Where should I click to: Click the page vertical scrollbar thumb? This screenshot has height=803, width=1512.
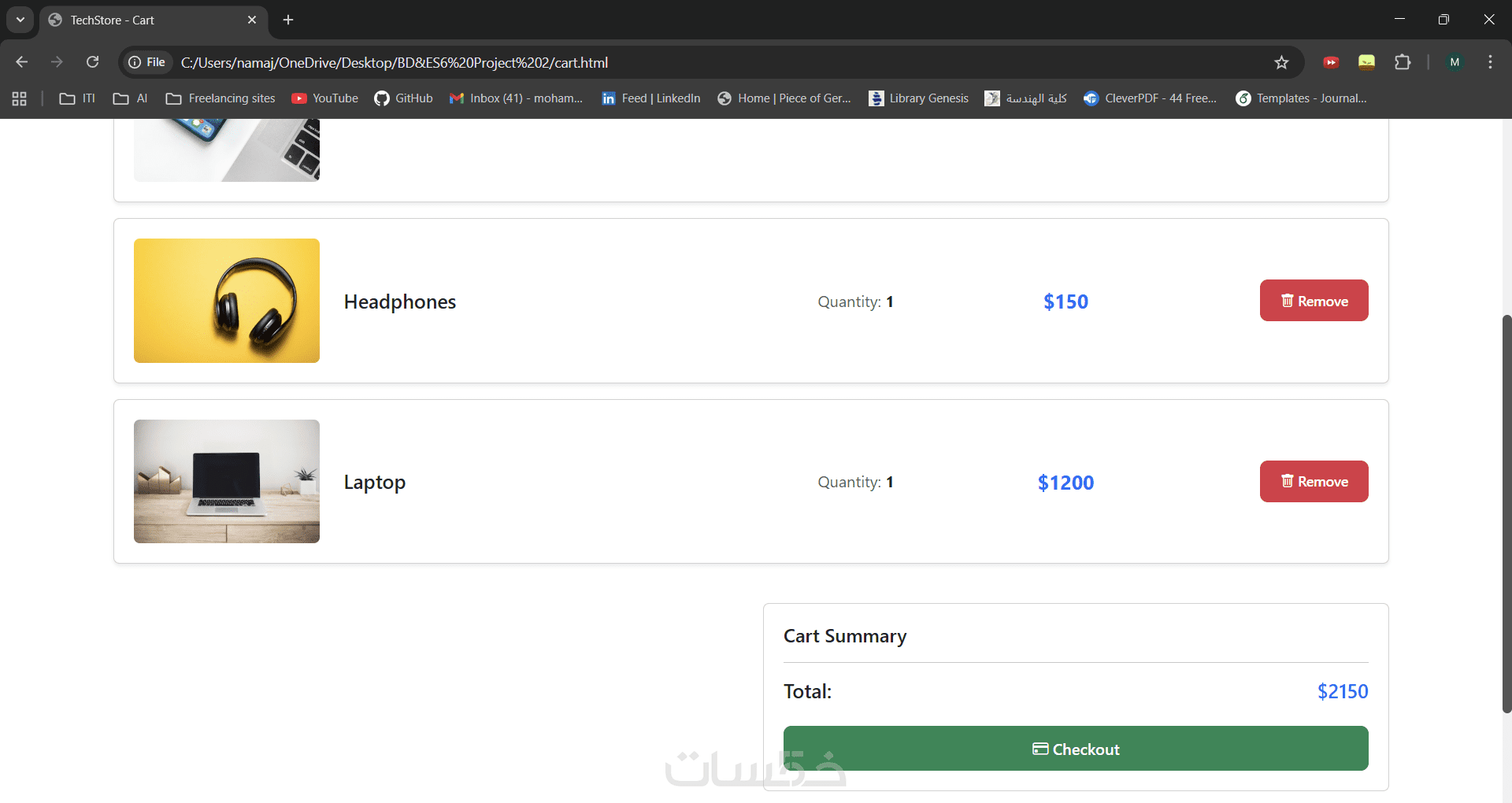click(1506, 512)
